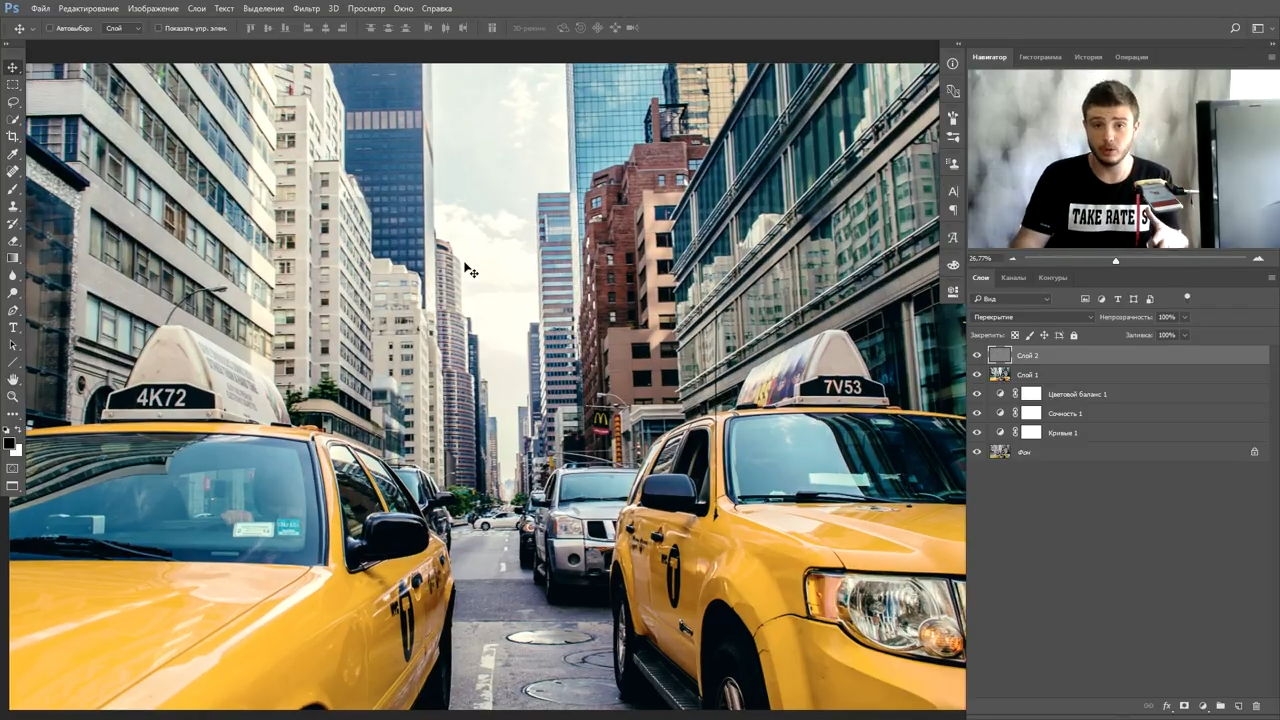Open the Файл menu
The image size is (1280, 720).
[40, 8]
